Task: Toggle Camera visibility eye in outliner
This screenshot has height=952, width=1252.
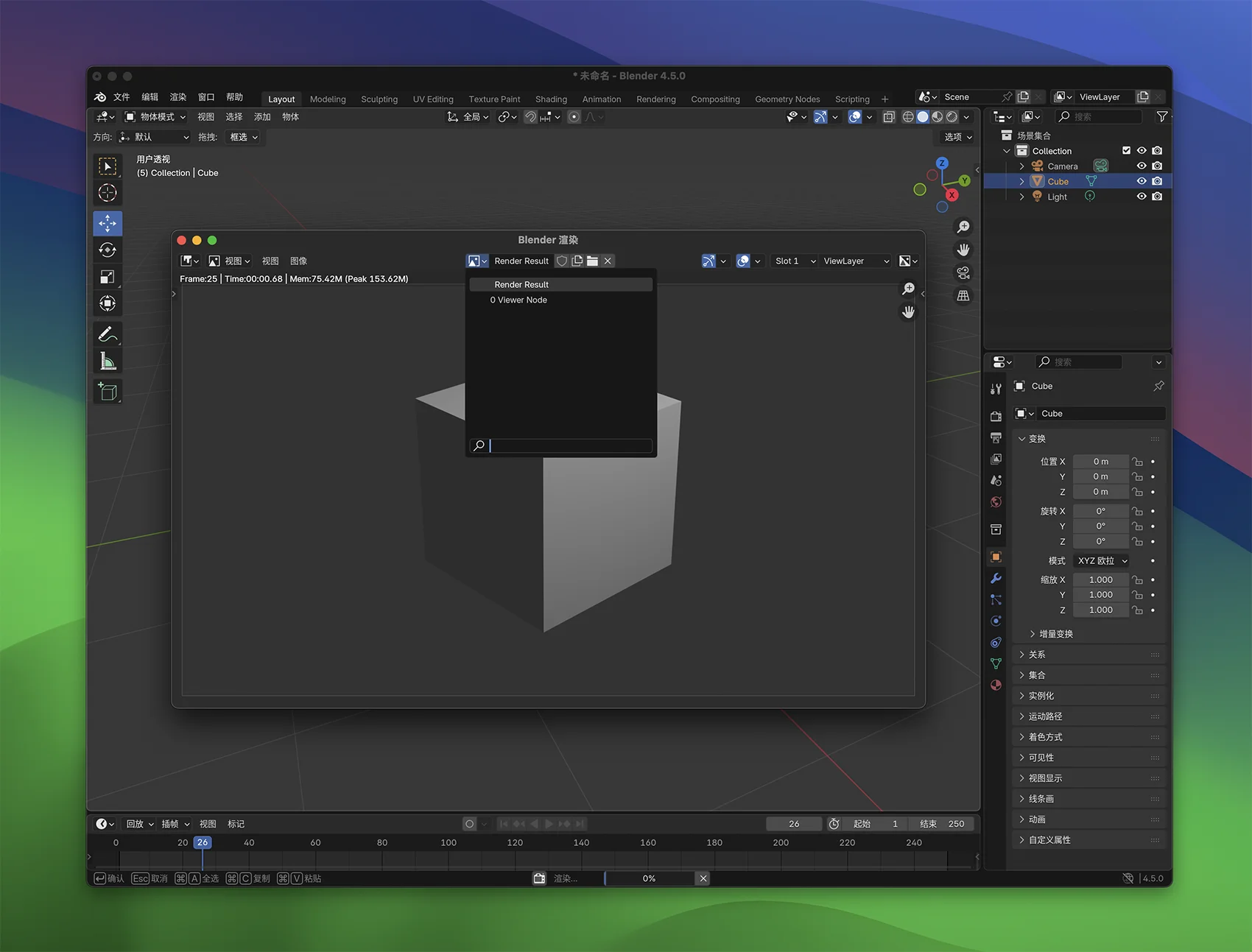Action: (x=1142, y=166)
